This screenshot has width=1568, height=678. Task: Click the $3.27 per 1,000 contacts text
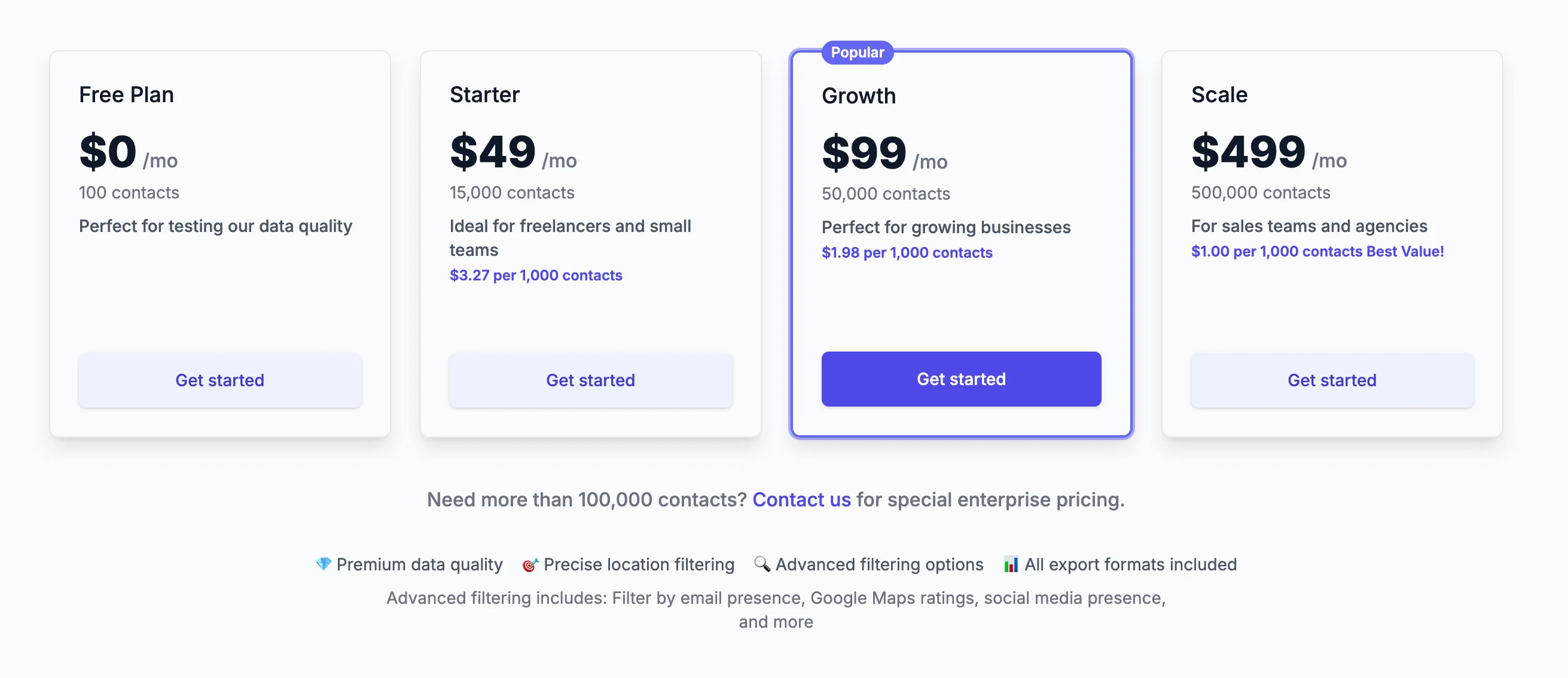click(x=536, y=275)
